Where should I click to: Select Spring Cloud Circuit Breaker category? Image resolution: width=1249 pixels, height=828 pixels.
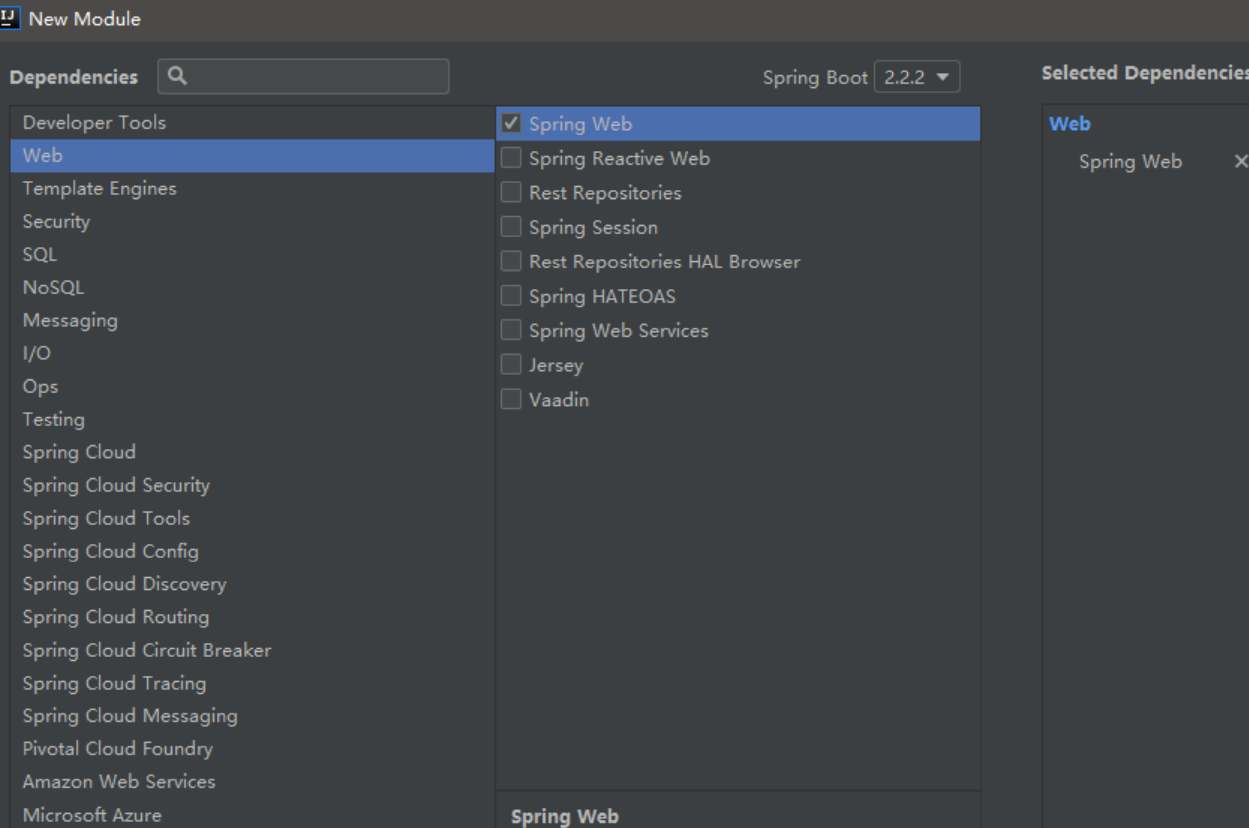click(252, 651)
